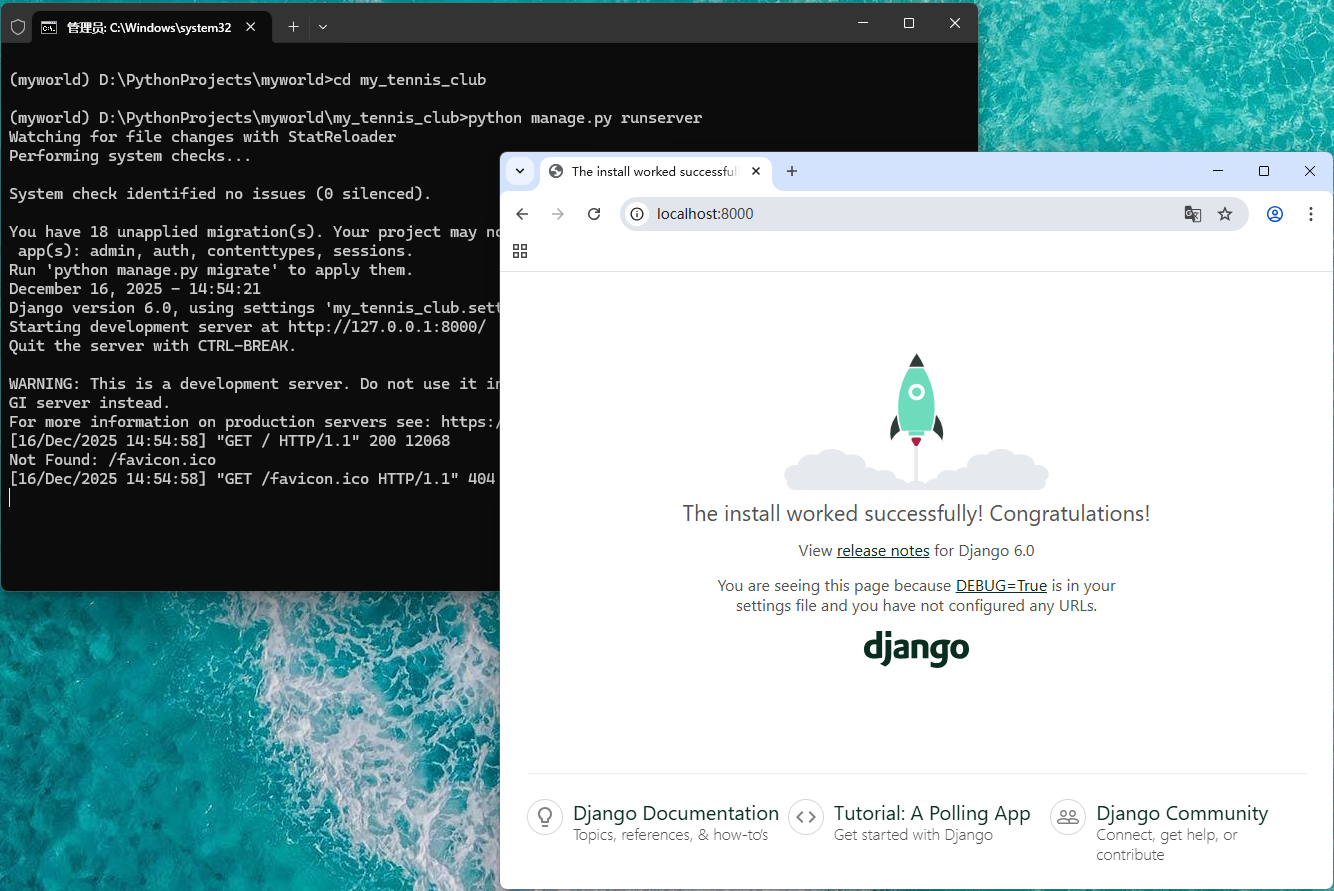Bookmark this page with the star icon

tap(1225, 214)
